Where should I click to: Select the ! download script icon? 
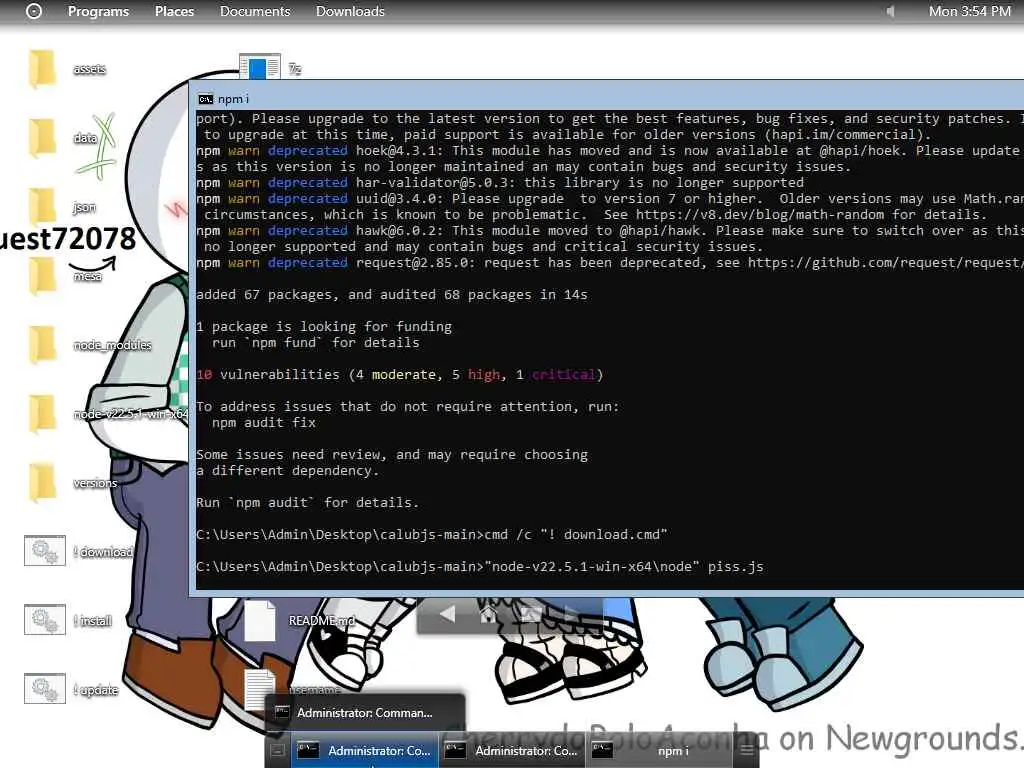click(44, 551)
